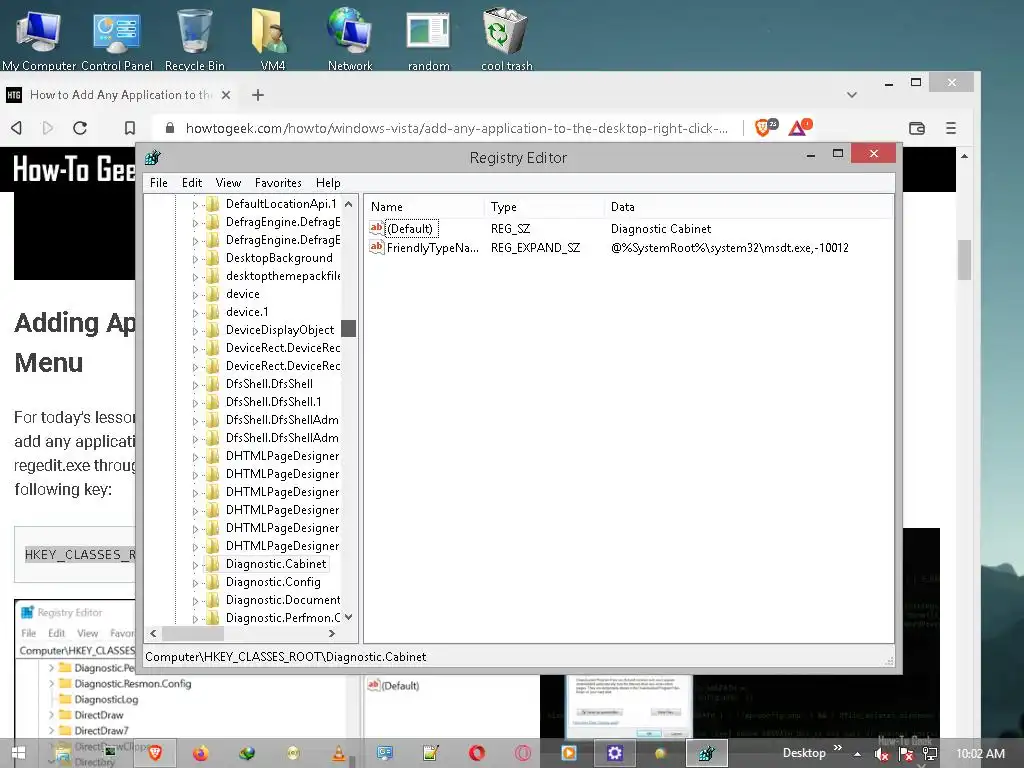The width and height of the screenshot is (1024, 768).
Task: Expand the device.1 key
Action: tap(195, 313)
